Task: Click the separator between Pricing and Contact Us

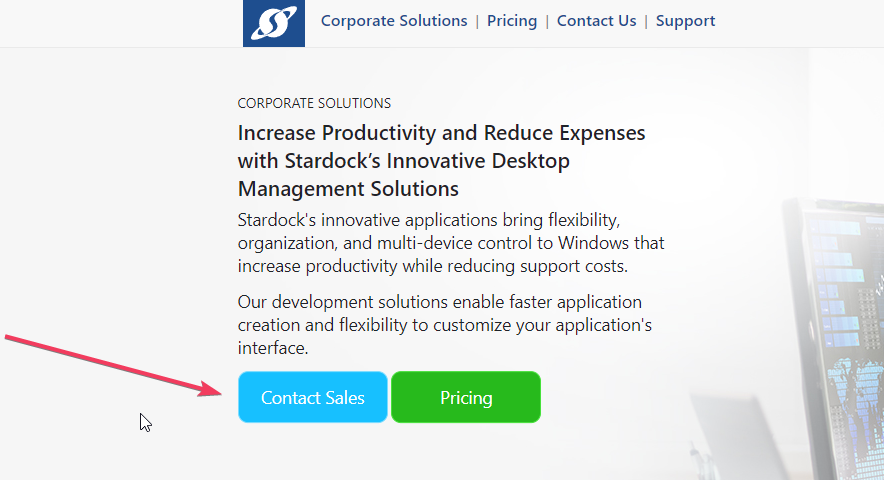Action: click(x=547, y=21)
